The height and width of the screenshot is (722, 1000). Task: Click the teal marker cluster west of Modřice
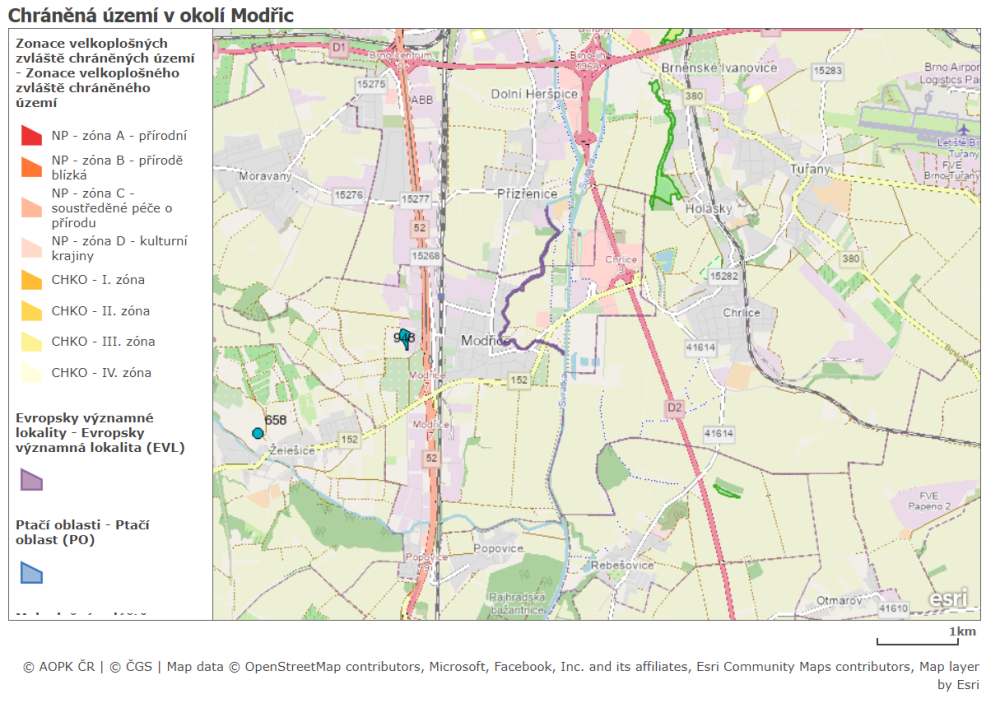pyautogui.click(x=404, y=336)
